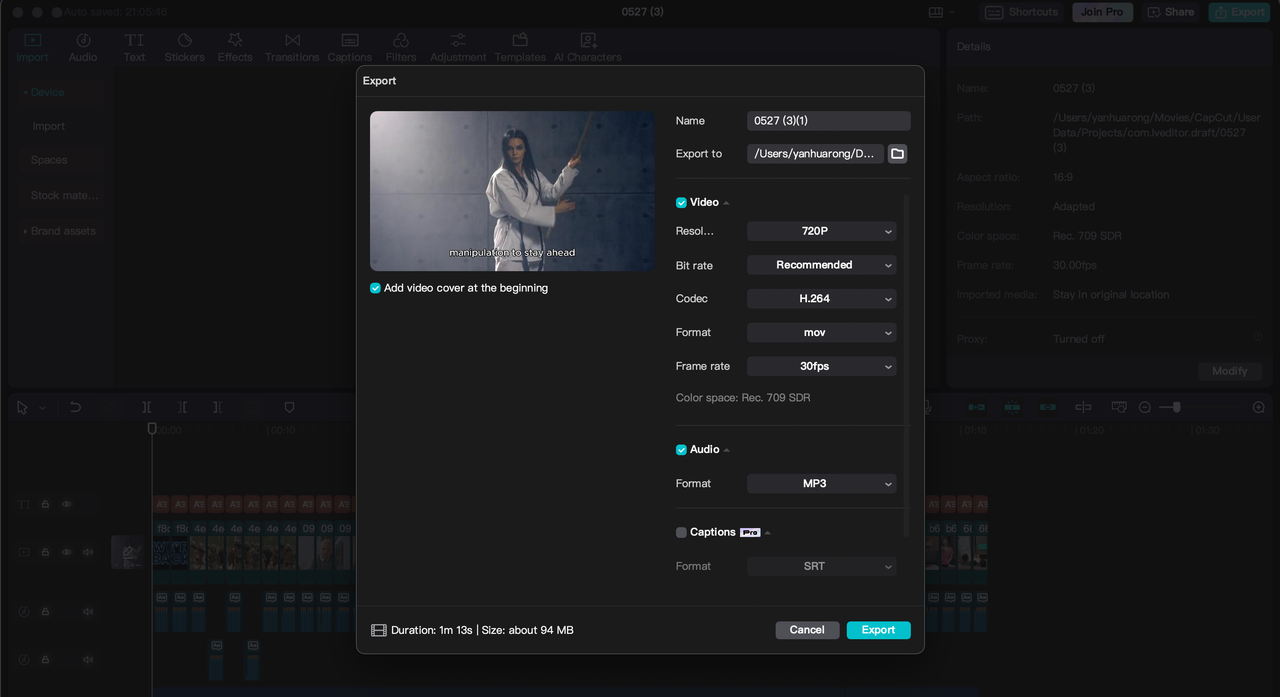This screenshot has width=1280, height=697.
Task: Zoom in the timeline with plus icon
Action: (x=1259, y=408)
